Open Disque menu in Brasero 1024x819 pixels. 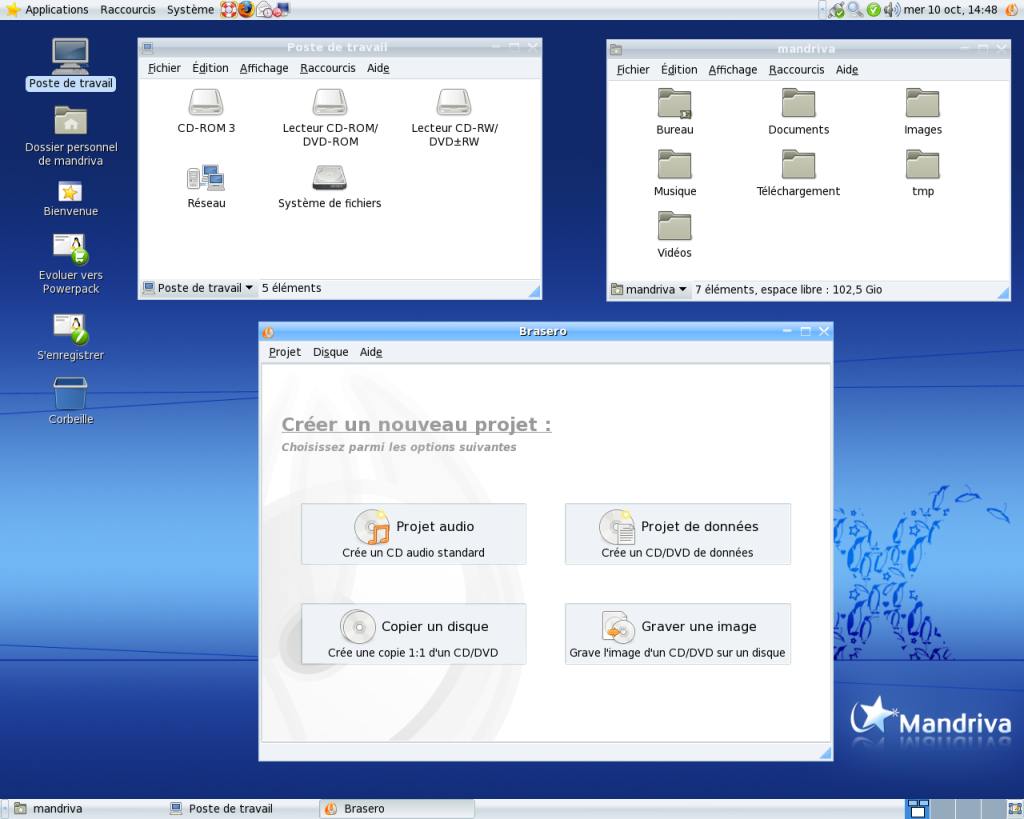click(330, 352)
